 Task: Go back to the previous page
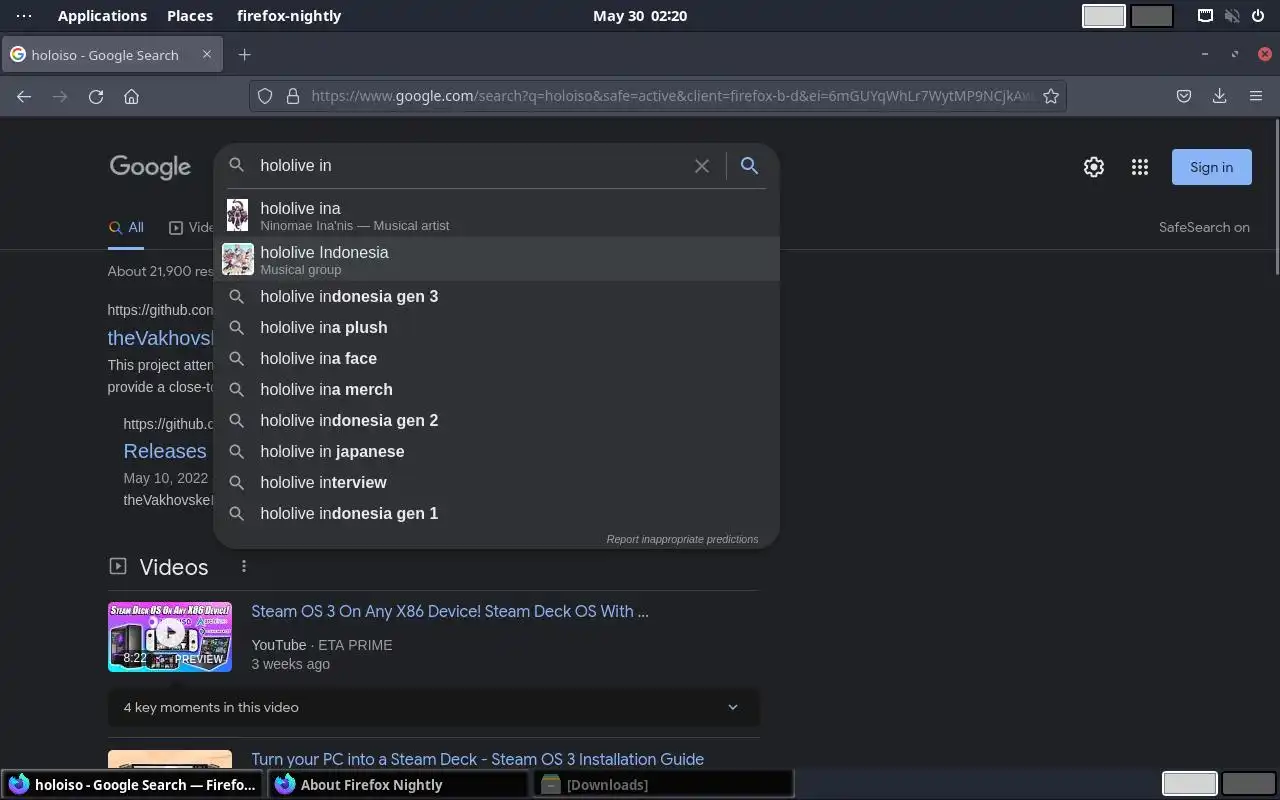[24, 96]
